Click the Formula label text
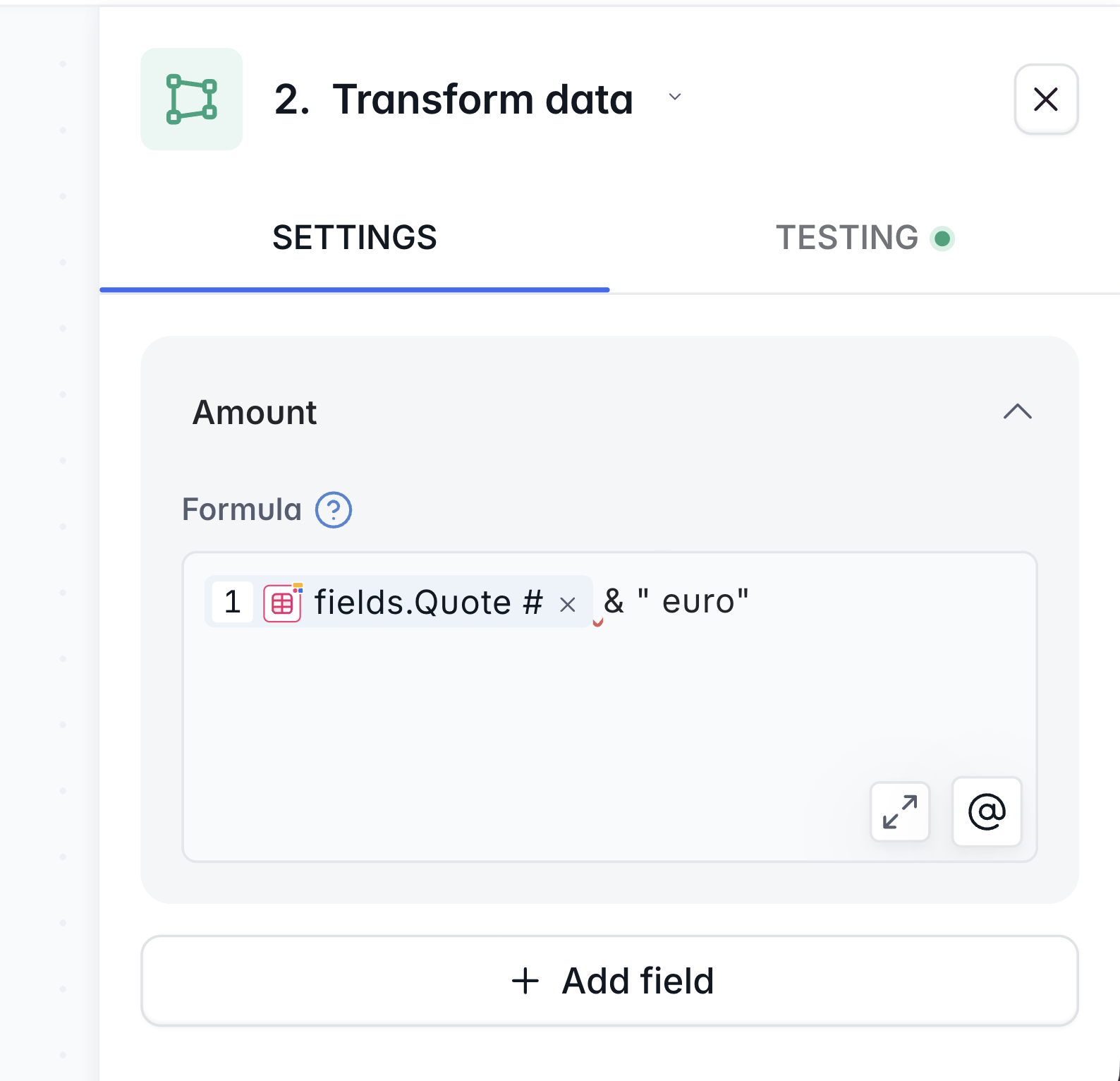The image size is (1120, 1081). (242, 509)
